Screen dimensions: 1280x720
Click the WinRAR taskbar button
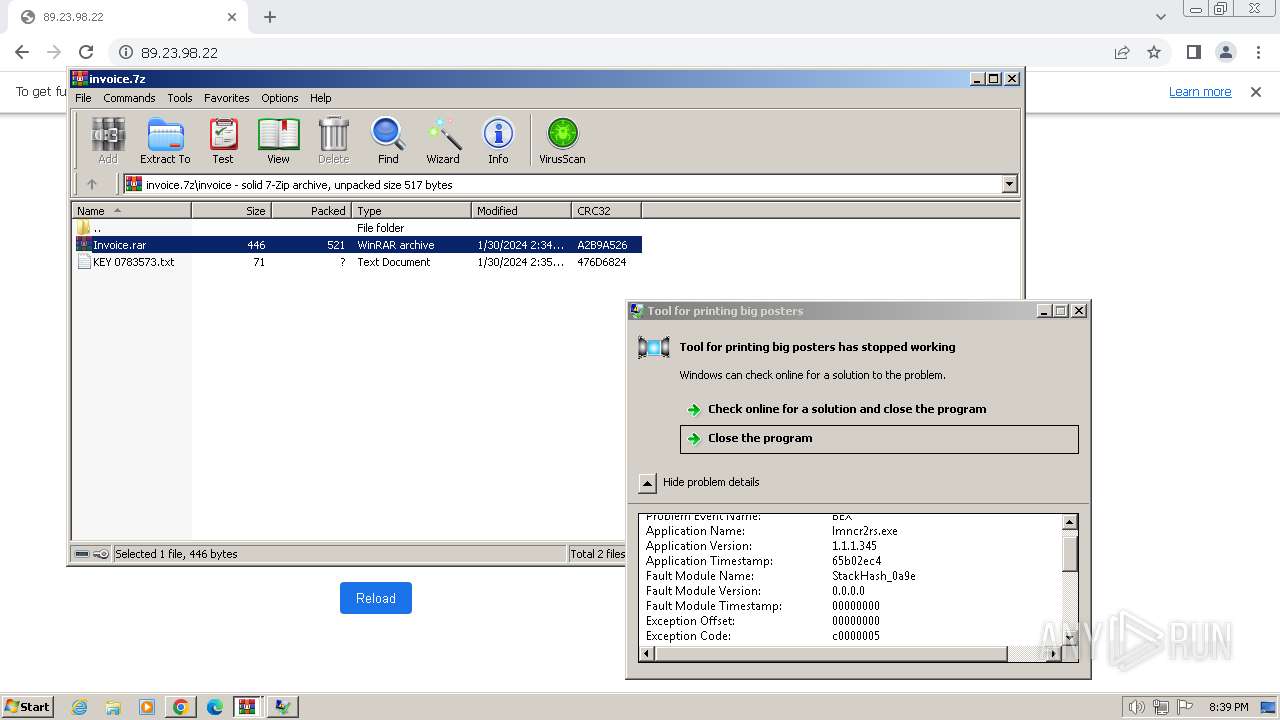tap(247, 707)
